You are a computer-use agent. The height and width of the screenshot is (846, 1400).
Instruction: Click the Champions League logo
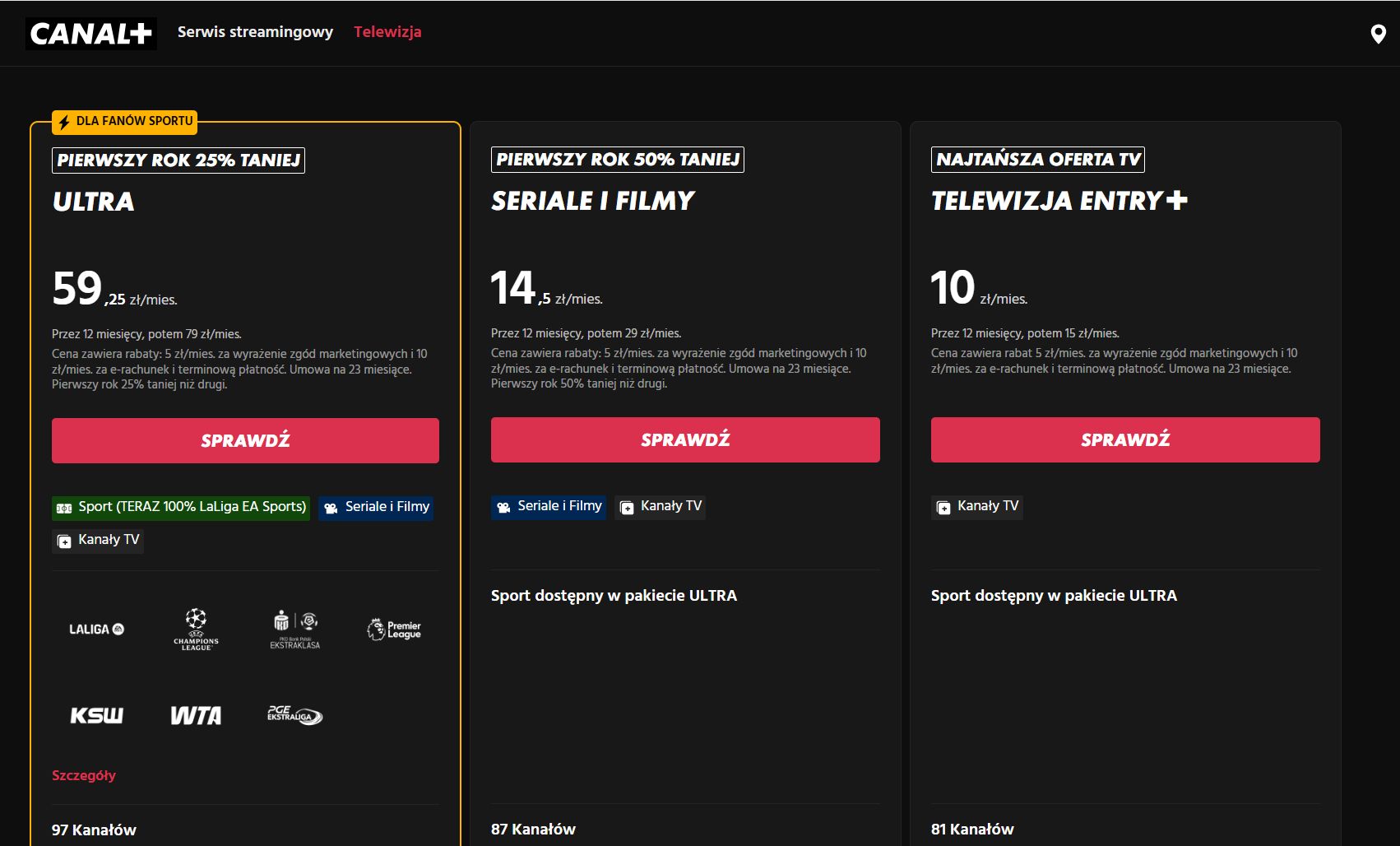[196, 630]
